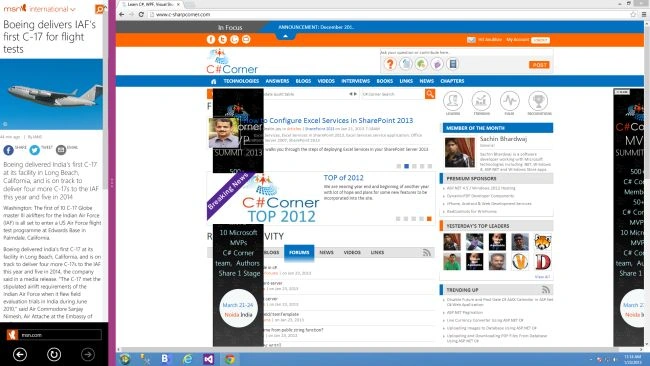Screen dimensions: 650x366
Task: Open Sachin Bhardwaj member profile
Action: point(503,139)
